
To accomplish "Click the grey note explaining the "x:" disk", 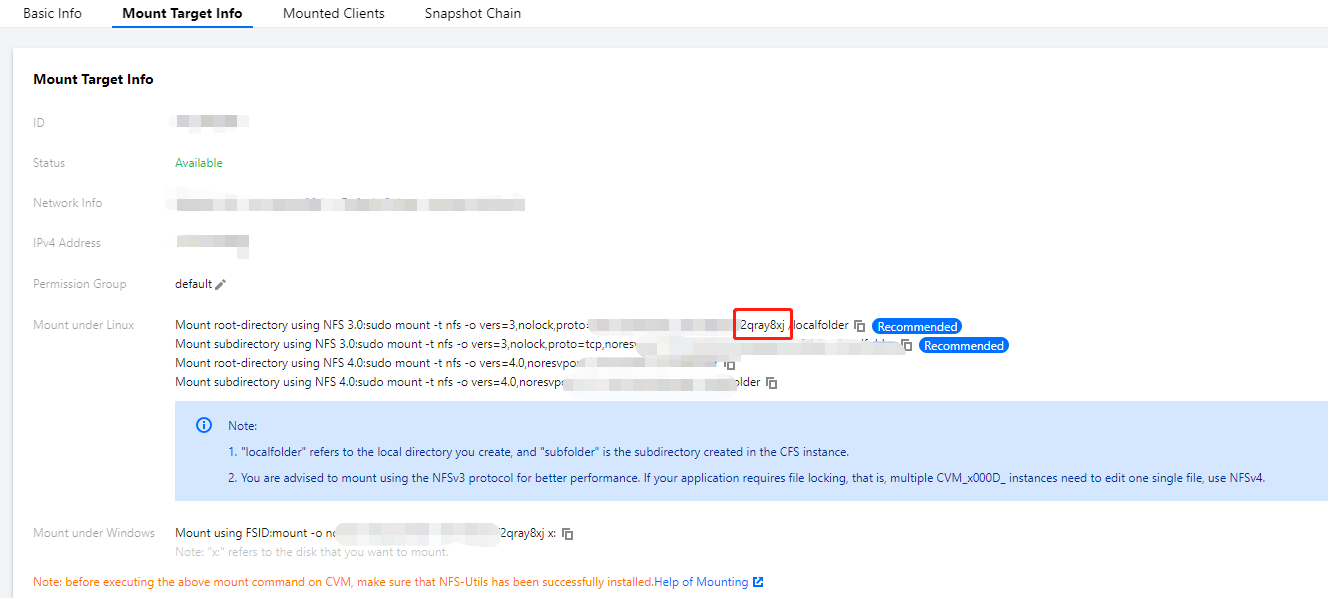I will pyautogui.click(x=312, y=552).
